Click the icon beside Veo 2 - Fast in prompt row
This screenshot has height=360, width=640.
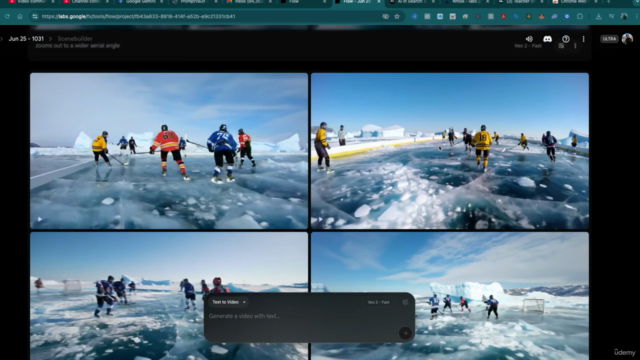(561, 46)
